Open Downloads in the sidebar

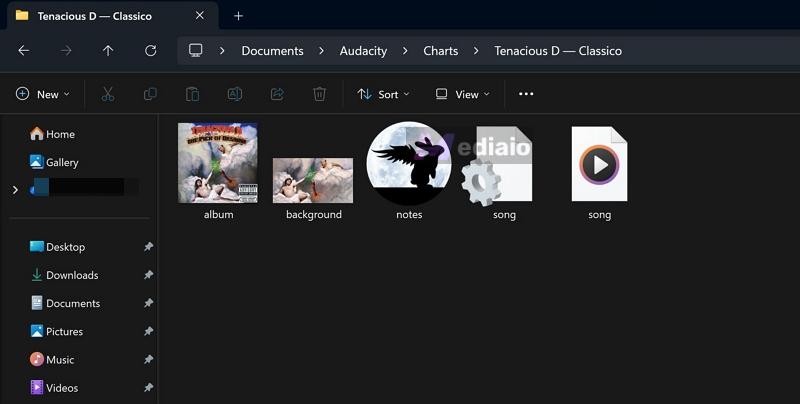(x=64, y=275)
